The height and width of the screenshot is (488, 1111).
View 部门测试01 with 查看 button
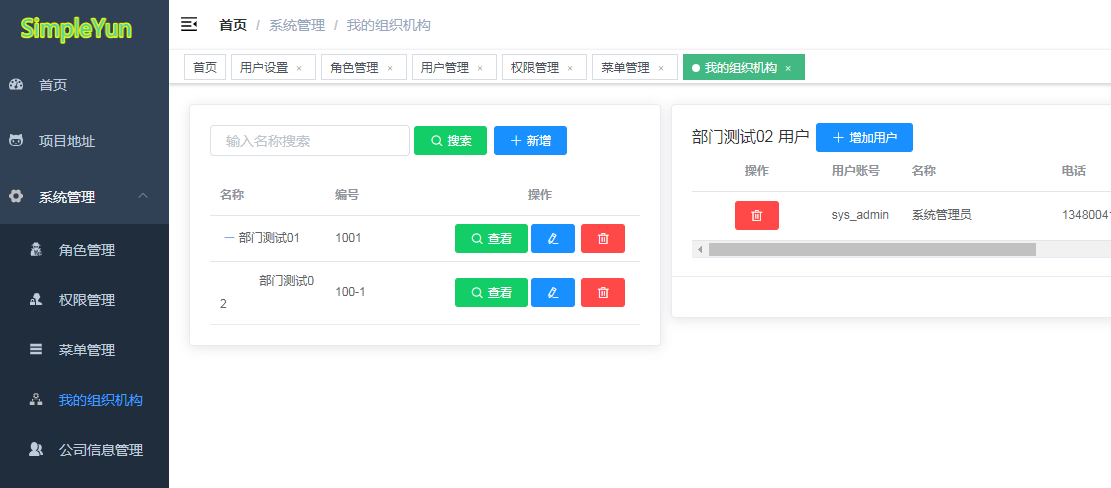point(491,239)
